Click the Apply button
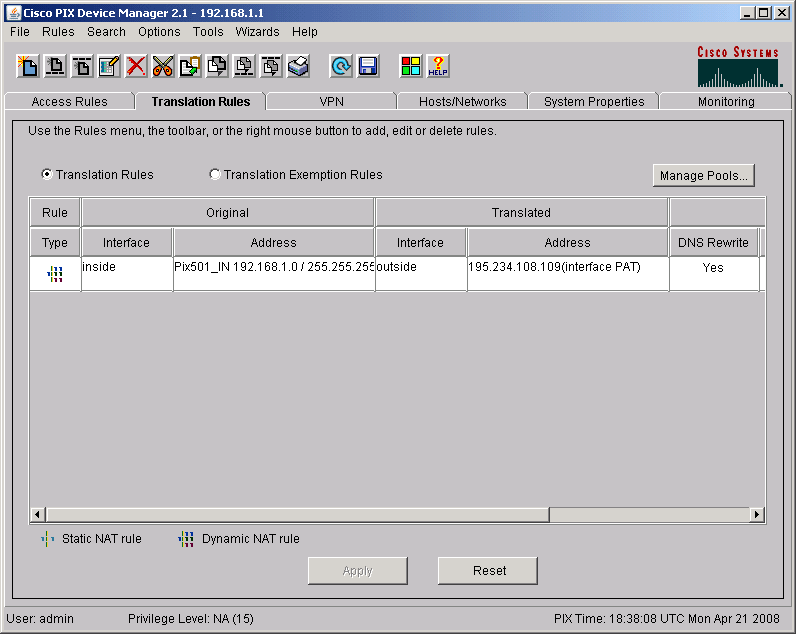796x634 pixels. (357, 571)
